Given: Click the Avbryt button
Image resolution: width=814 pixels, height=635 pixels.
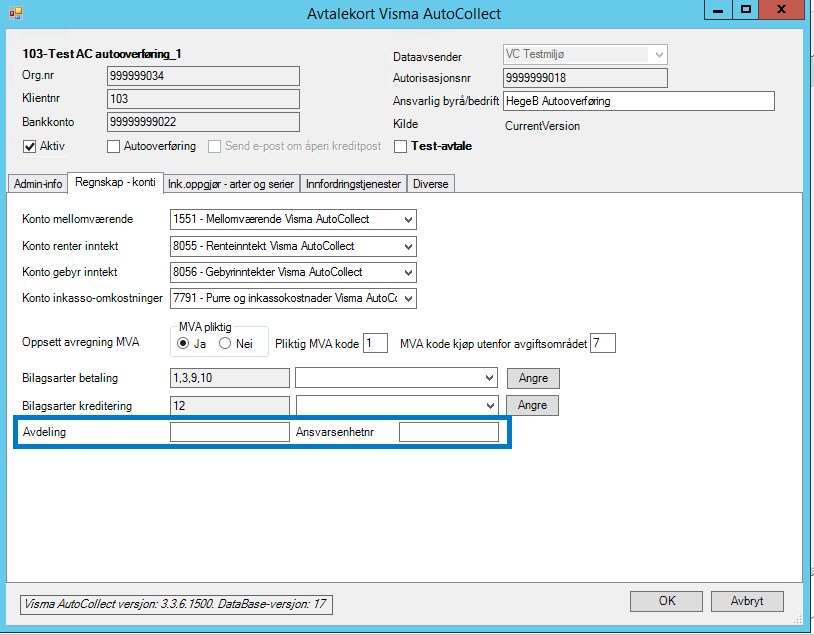Looking at the screenshot, I should click(747, 601).
